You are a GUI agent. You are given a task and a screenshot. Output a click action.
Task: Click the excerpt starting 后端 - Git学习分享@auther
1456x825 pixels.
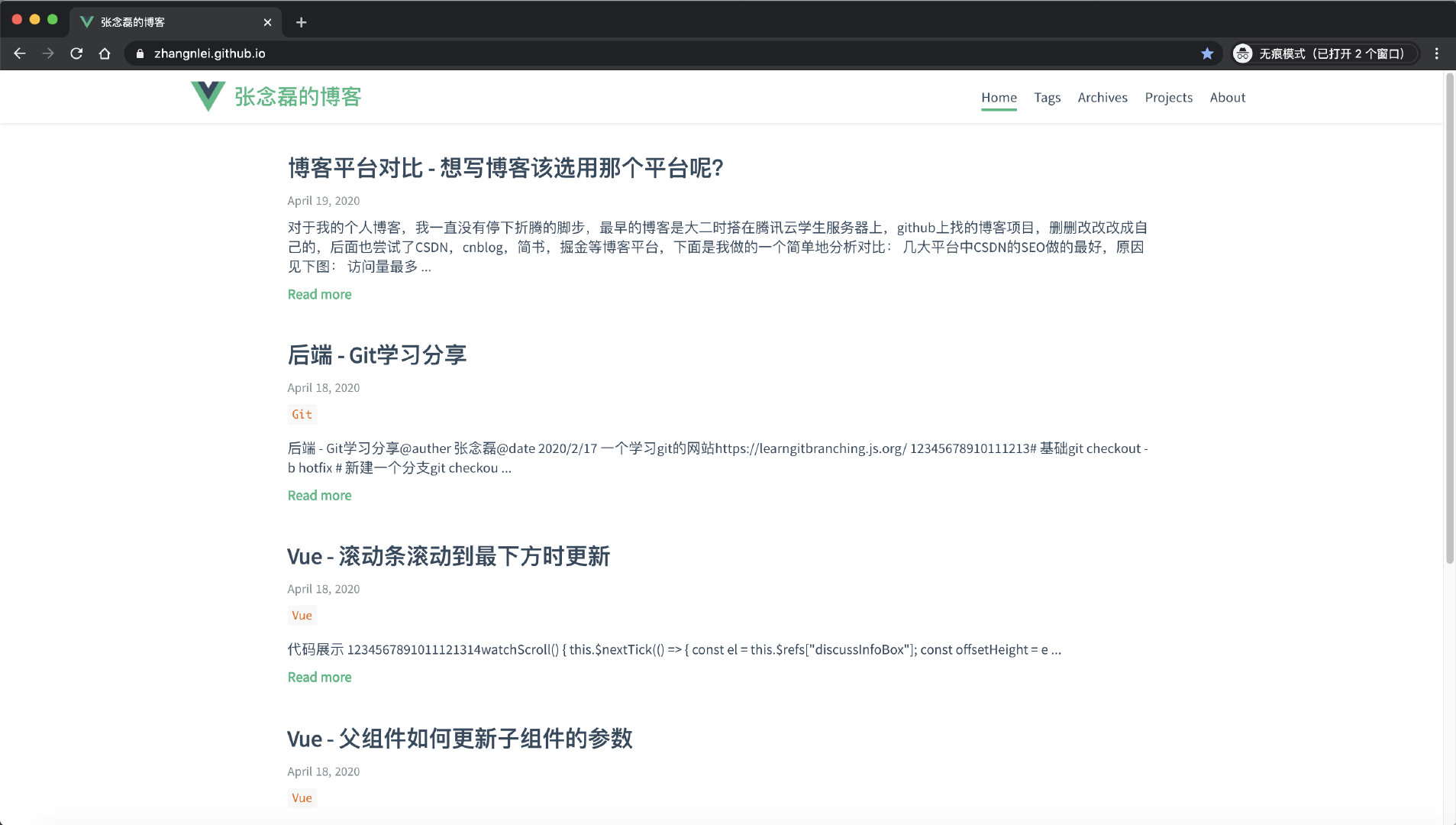718,458
